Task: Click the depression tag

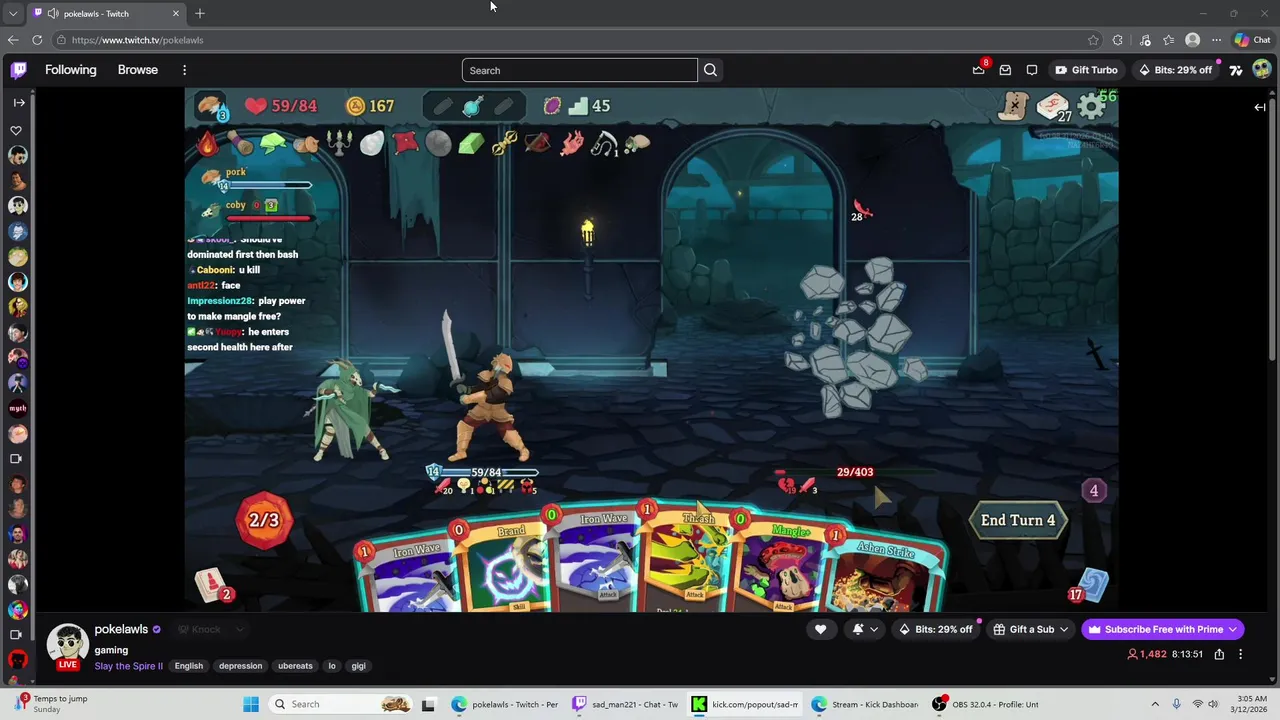Action: (x=240, y=666)
